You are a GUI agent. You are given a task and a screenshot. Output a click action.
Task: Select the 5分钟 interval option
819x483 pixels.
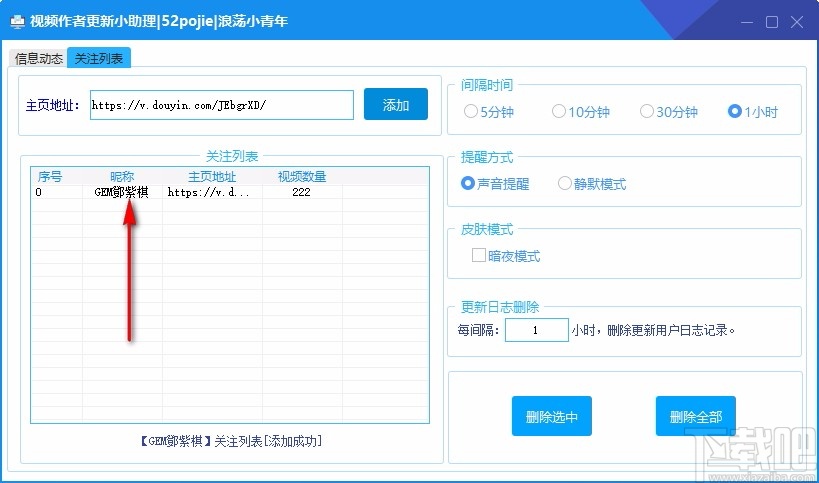[488, 112]
